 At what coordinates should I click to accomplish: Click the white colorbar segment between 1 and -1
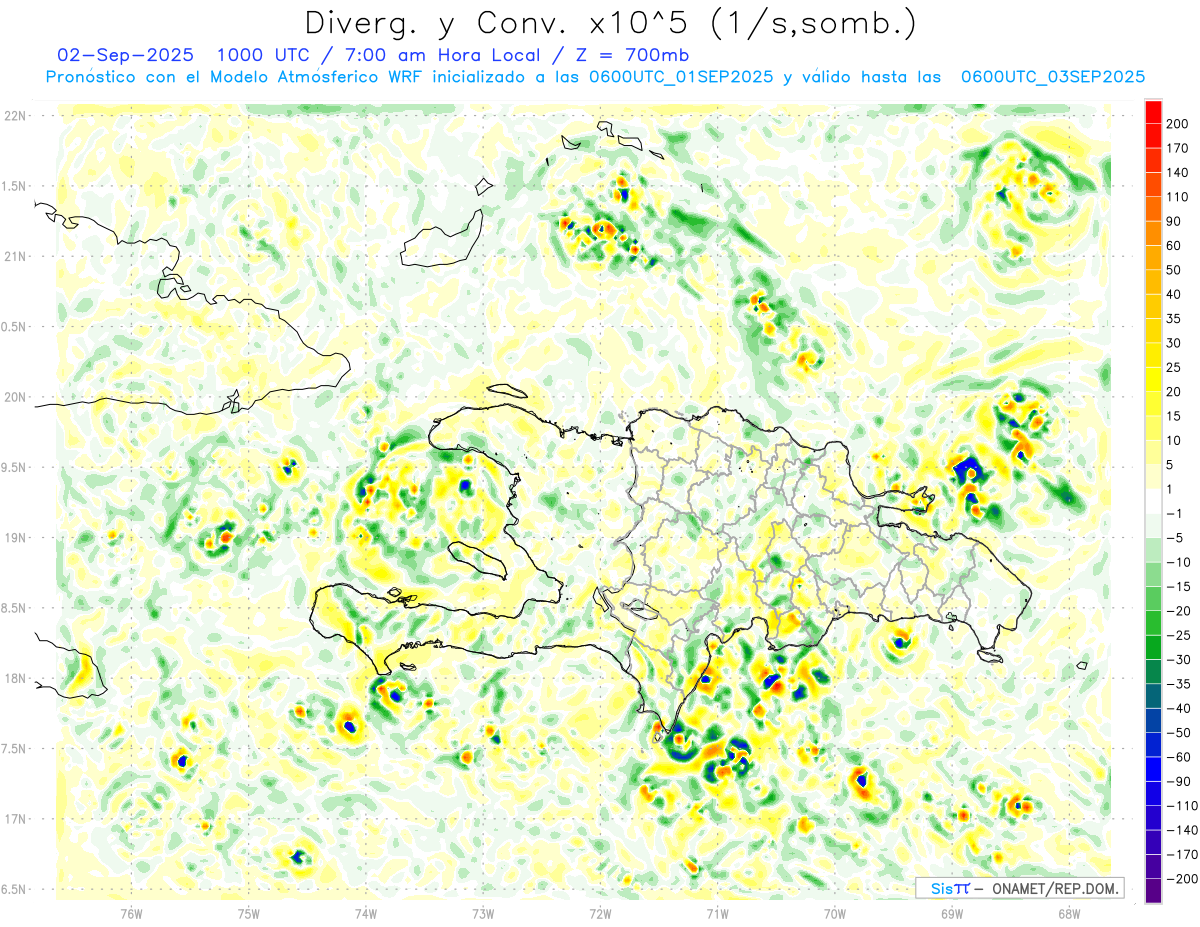click(1153, 502)
